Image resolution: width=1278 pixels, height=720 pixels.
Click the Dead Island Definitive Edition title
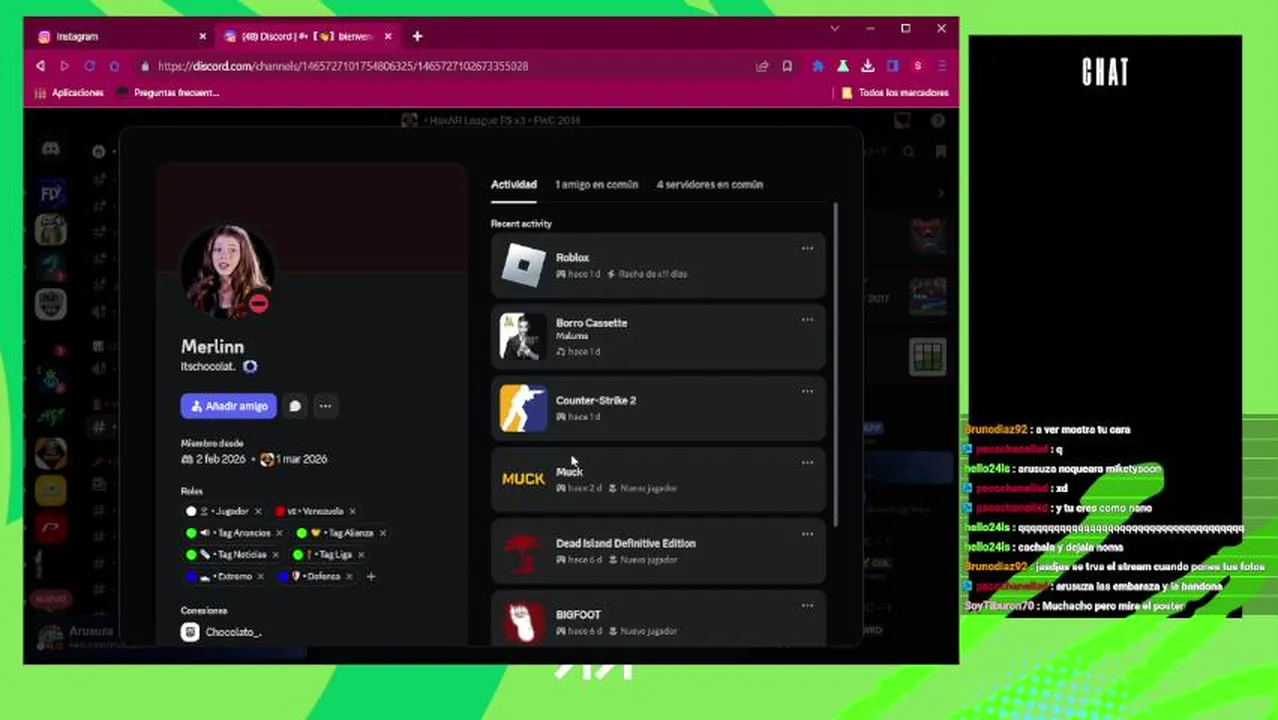(626, 543)
